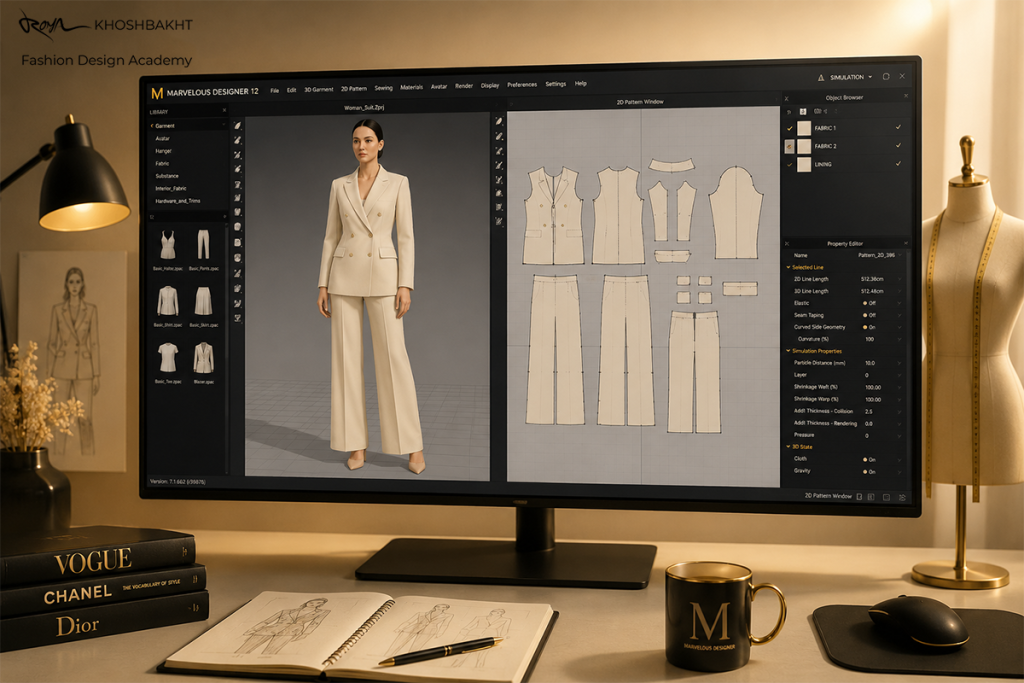Toggle the left checkmark of FABRIC 1

click(x=790, y=129)
